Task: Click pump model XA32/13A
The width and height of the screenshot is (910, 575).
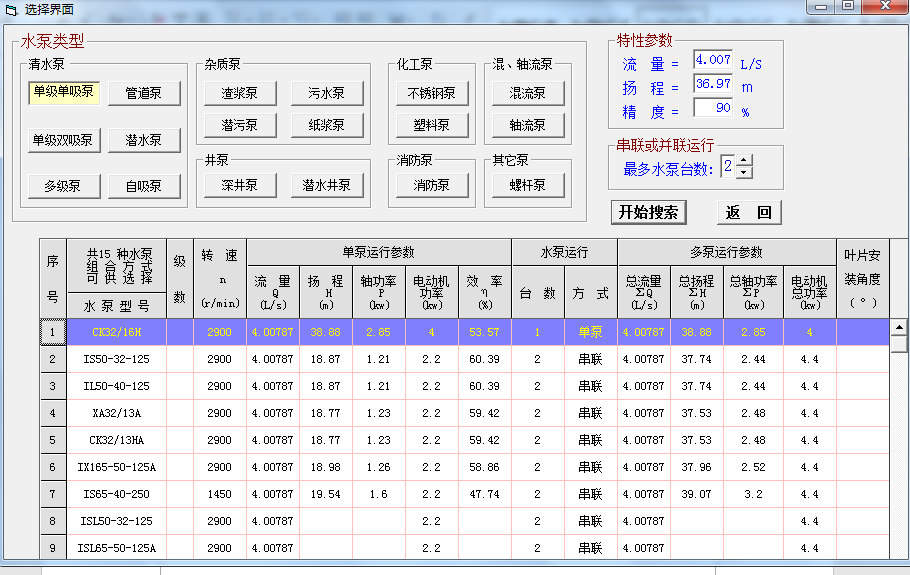Action: tap(117, 414)
